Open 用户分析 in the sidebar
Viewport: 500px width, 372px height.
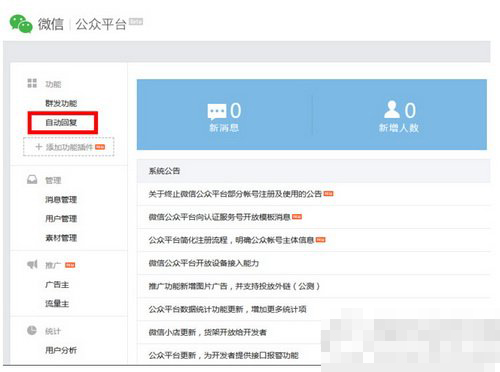tap(61, 350)
